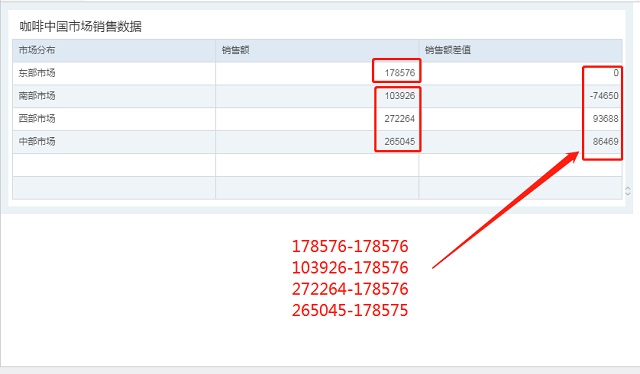The height and width of the screenshot is (374, 640).
Task: Select the 西部市场 row label
Action: (x=37, y=119)
